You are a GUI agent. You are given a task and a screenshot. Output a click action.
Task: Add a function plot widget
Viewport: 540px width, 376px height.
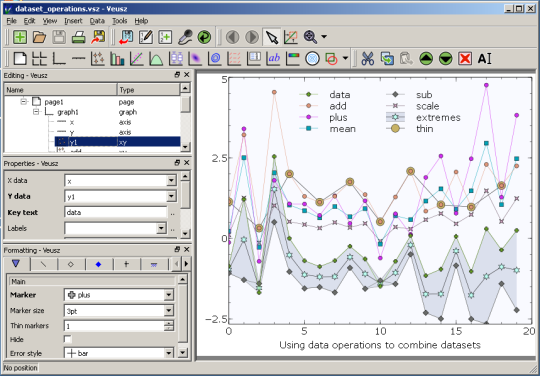coord(156,59)
